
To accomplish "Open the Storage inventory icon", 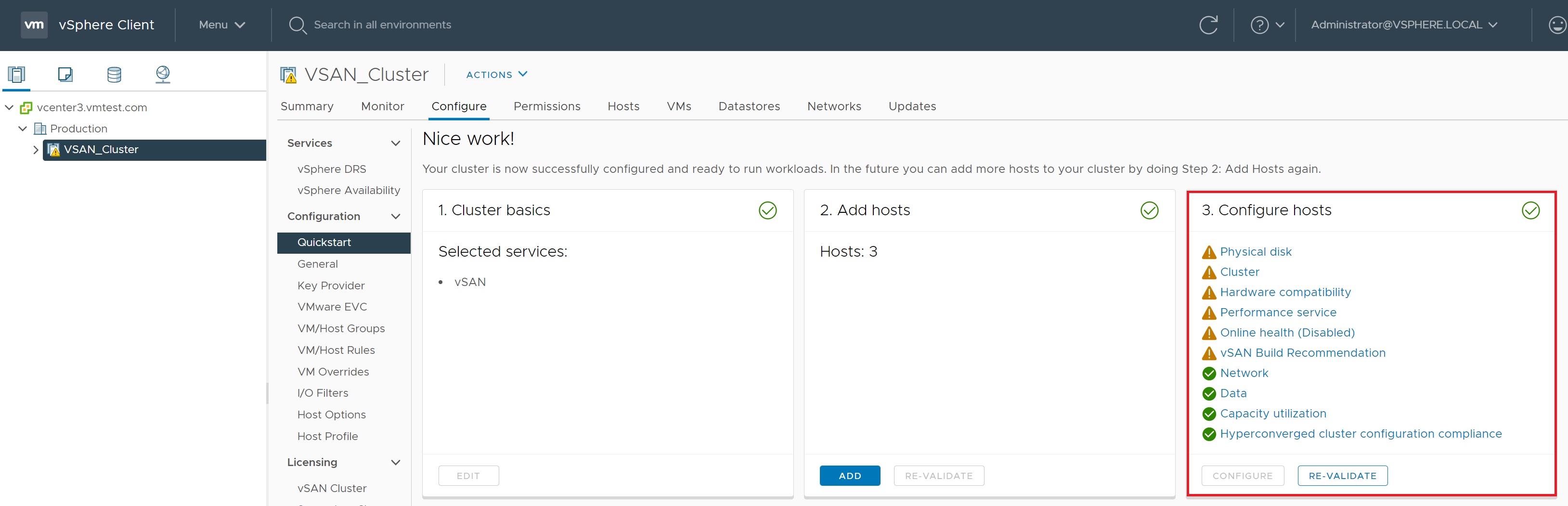I will click(114, 74).
